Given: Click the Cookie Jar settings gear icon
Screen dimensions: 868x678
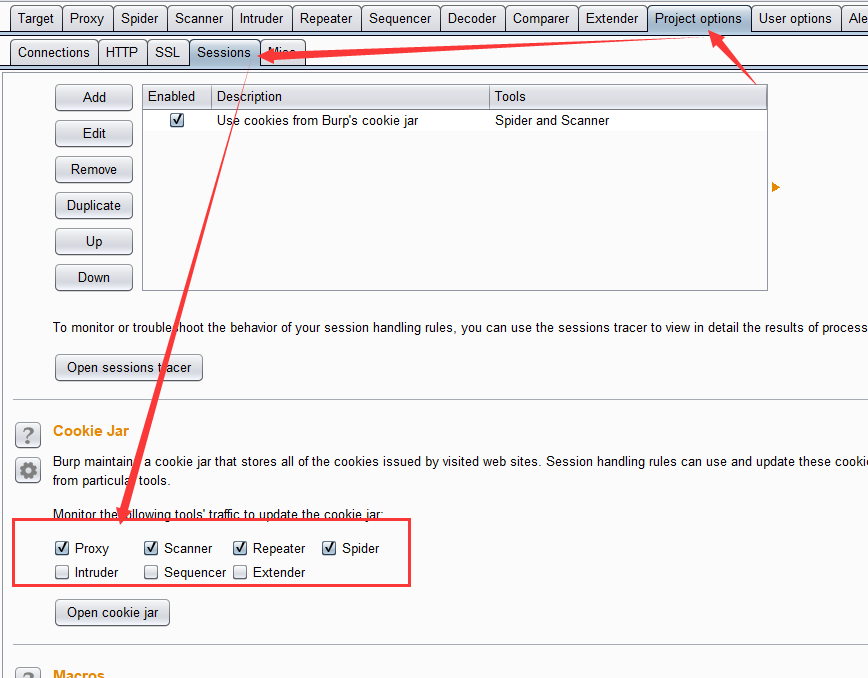Looking at the screenshot, I should (28, 470).
